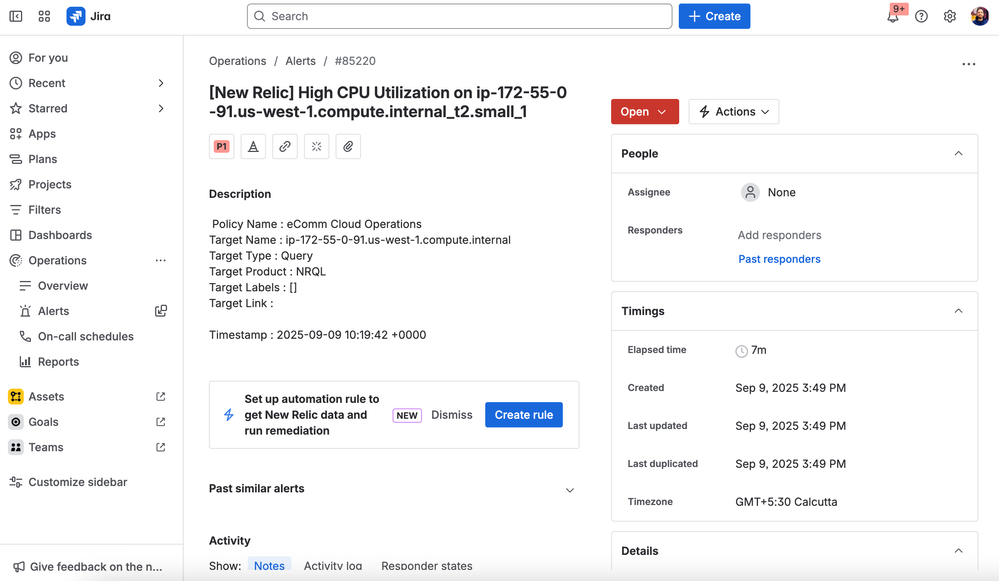Switch to the Notes activity tab
This screenshot has width=999, height=581.
click(269, 566)
